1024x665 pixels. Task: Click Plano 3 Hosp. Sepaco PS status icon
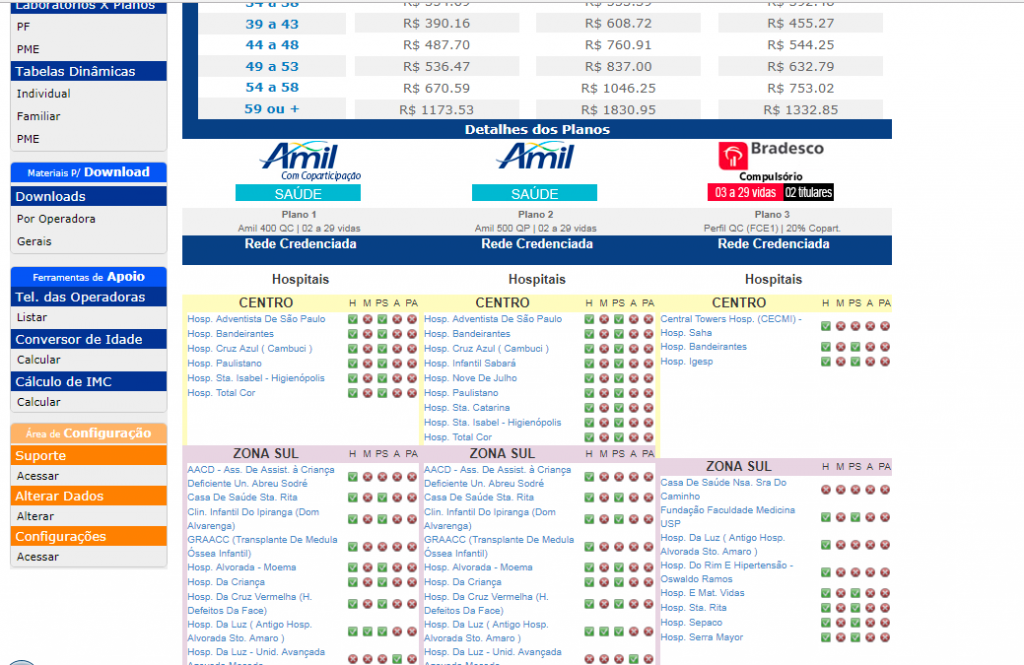point(855,623)
